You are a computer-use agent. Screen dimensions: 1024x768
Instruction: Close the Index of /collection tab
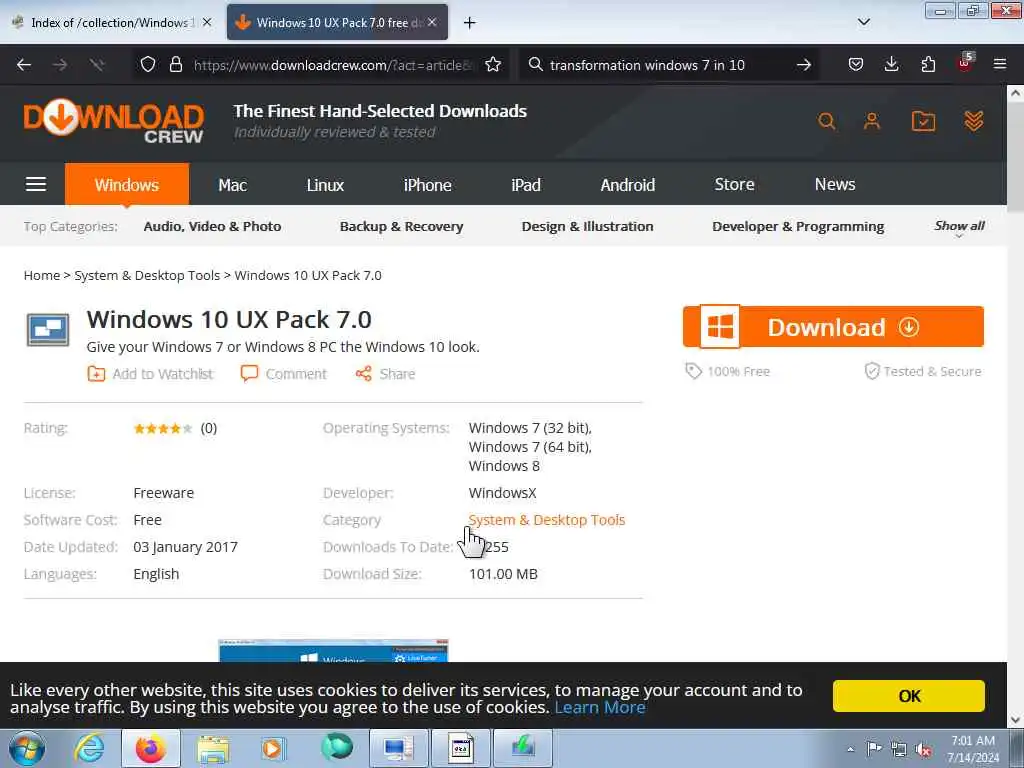(207, 22)
